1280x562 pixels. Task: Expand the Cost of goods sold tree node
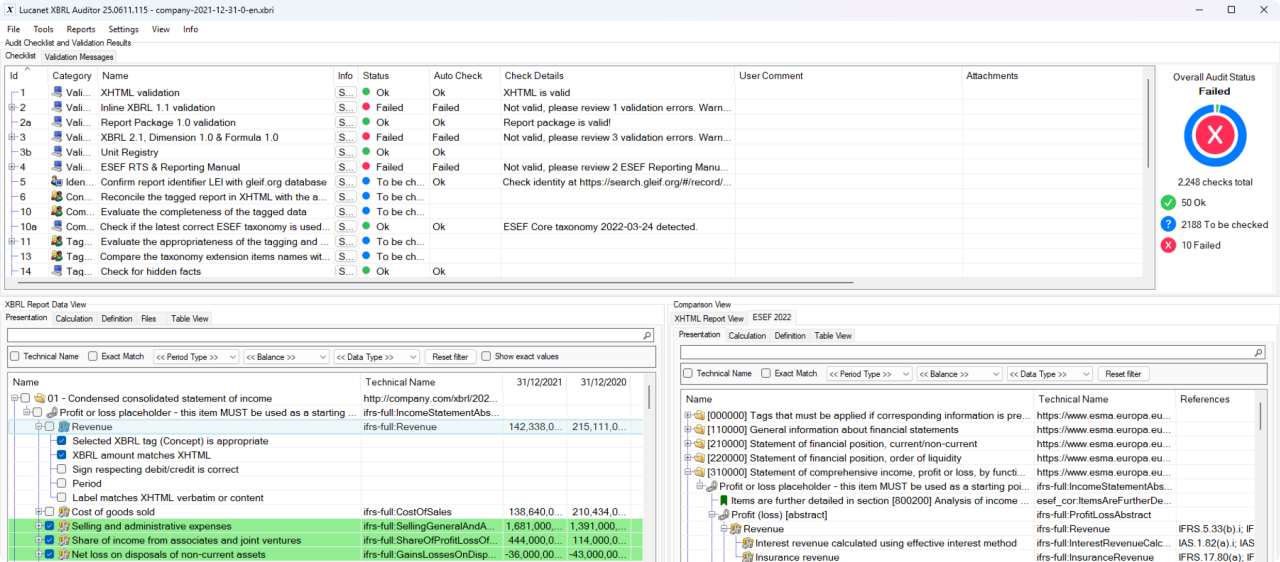point(38,512)
